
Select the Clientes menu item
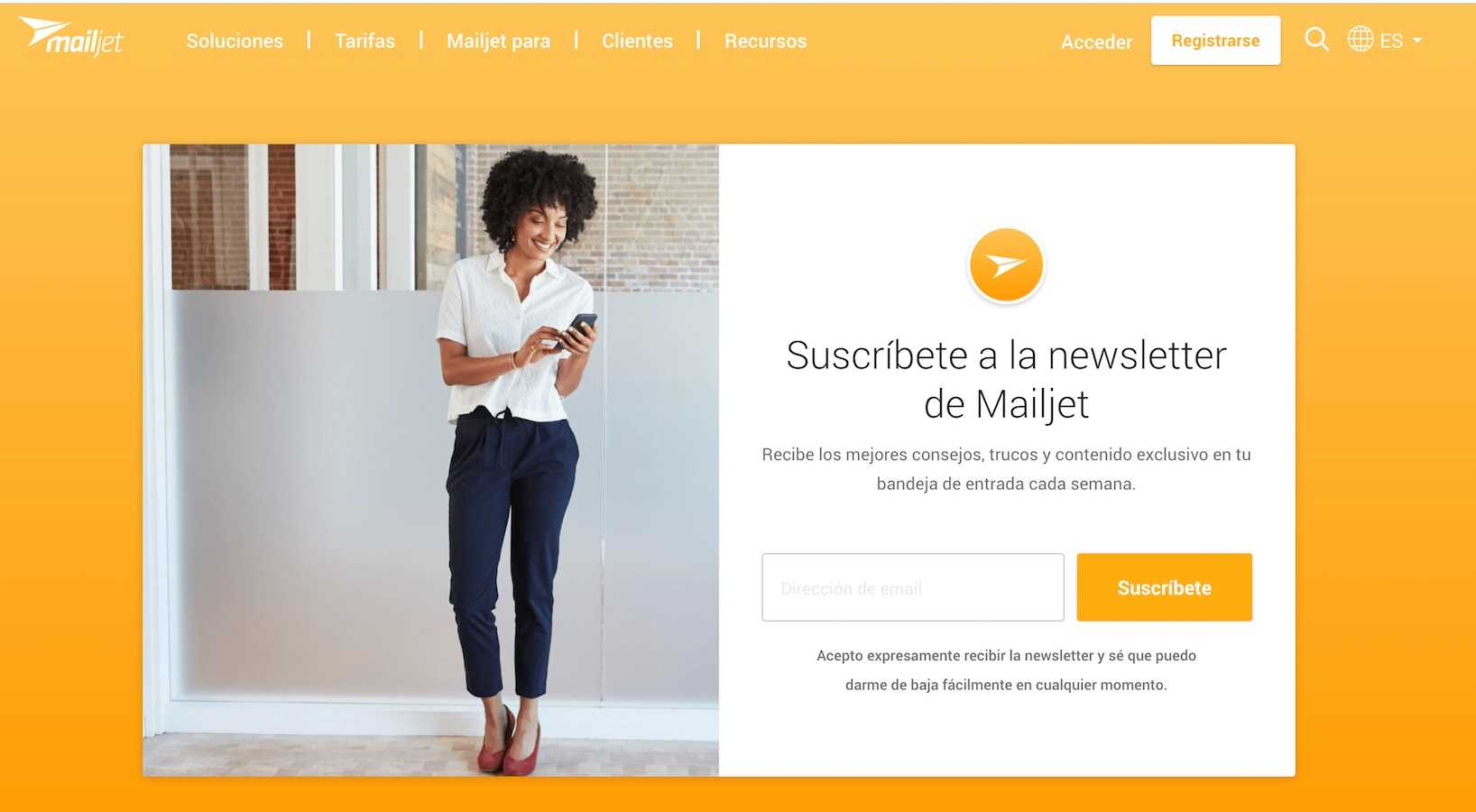pos(637,41)
